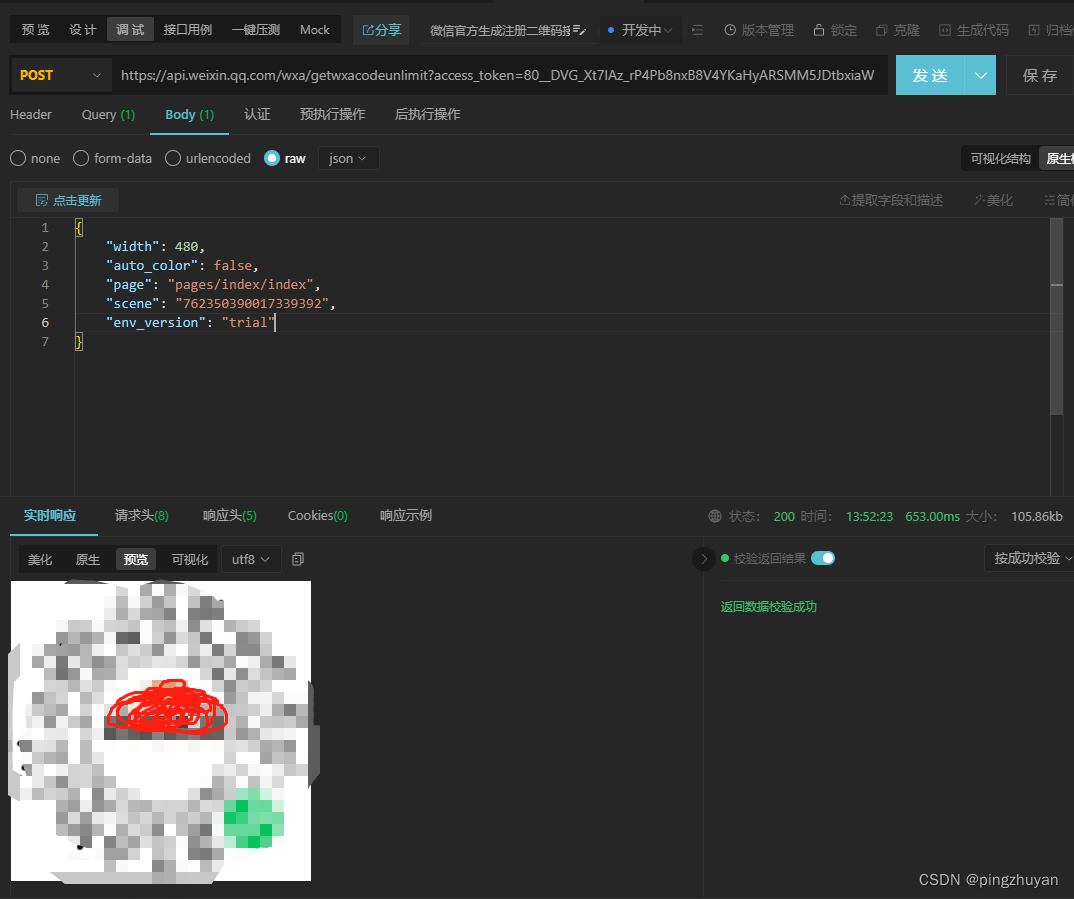Click the extract fields 提取字段和描述 icon
The height and width of the screenshot is (899, 1074).
coord(845,200)
